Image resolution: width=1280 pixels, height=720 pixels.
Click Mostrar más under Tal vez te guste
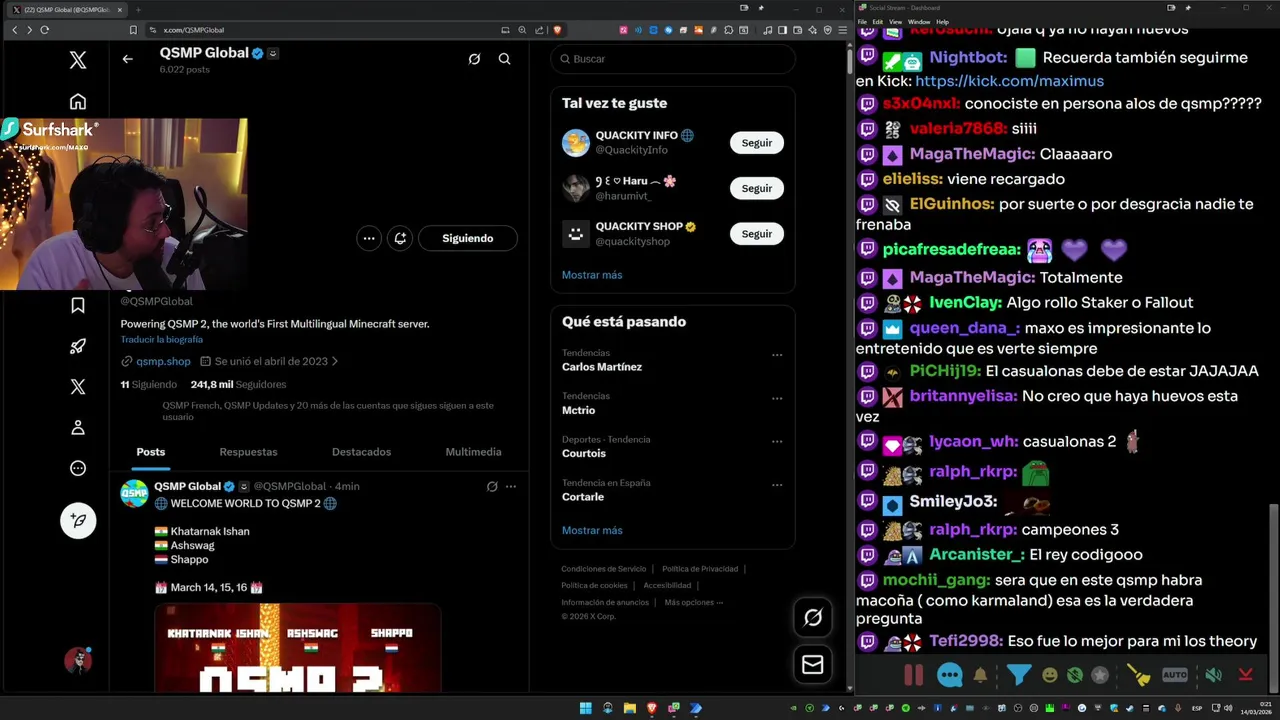click(x=592, y=275)
